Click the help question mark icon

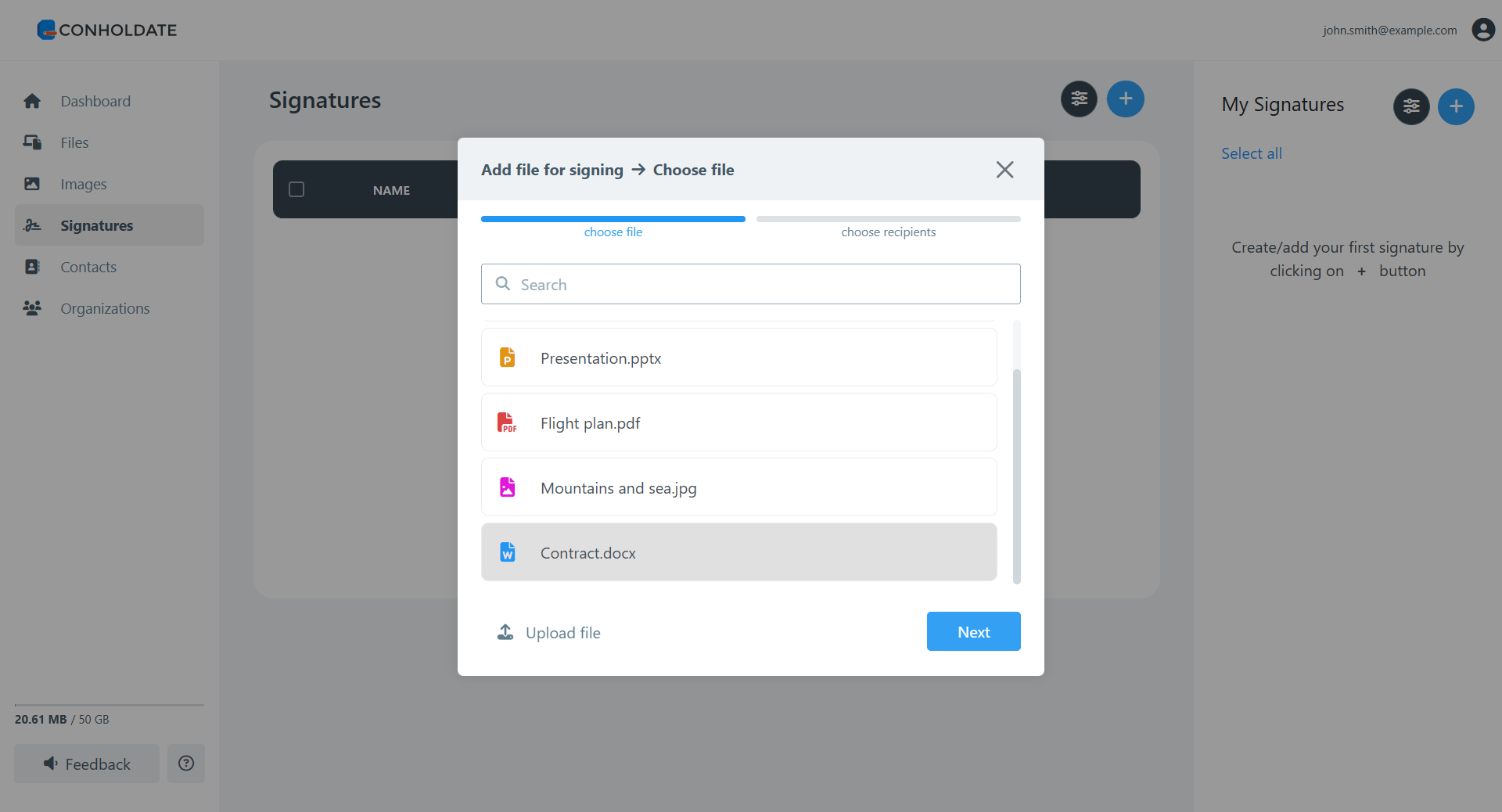pyautogui.click(x=186, y=763)
